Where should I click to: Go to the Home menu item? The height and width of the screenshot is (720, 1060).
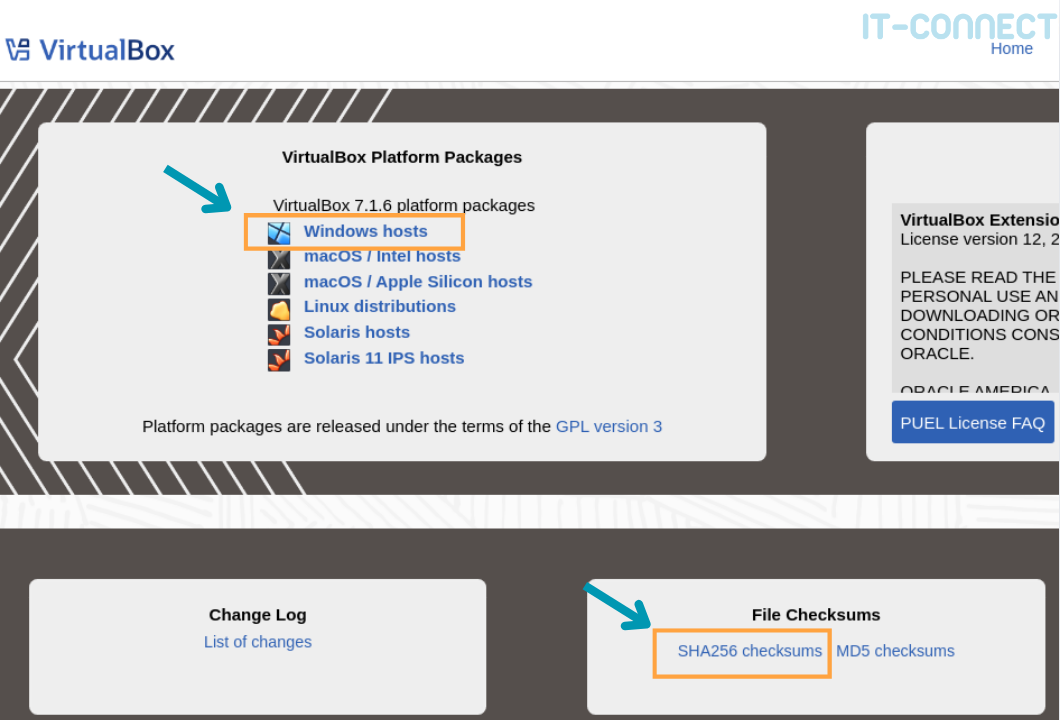click(1011, 49)
